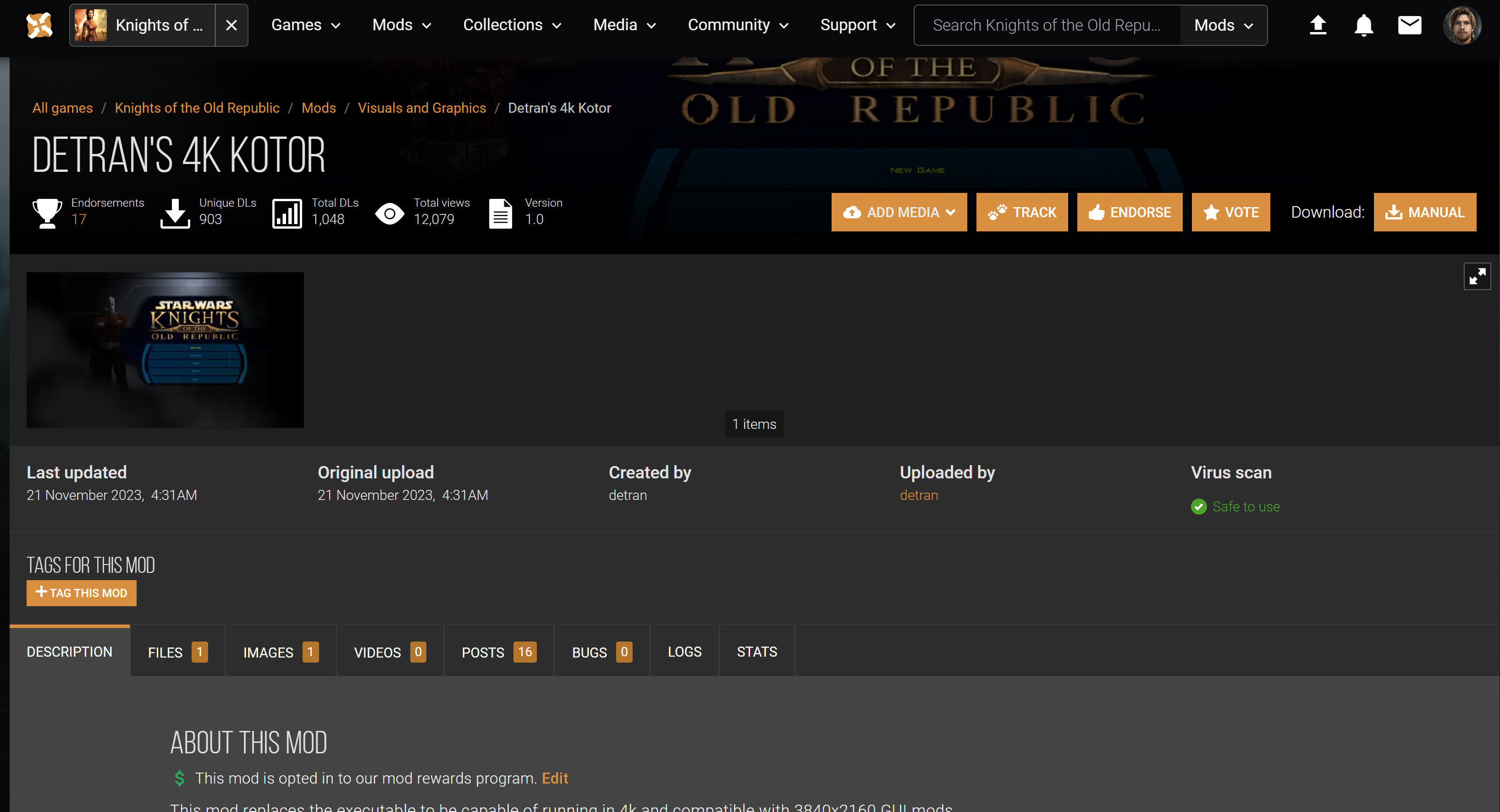Screen dimensions: 1500x812
Task: Open the Knights of the Old Republic game tab
Action: pos(143,25)
